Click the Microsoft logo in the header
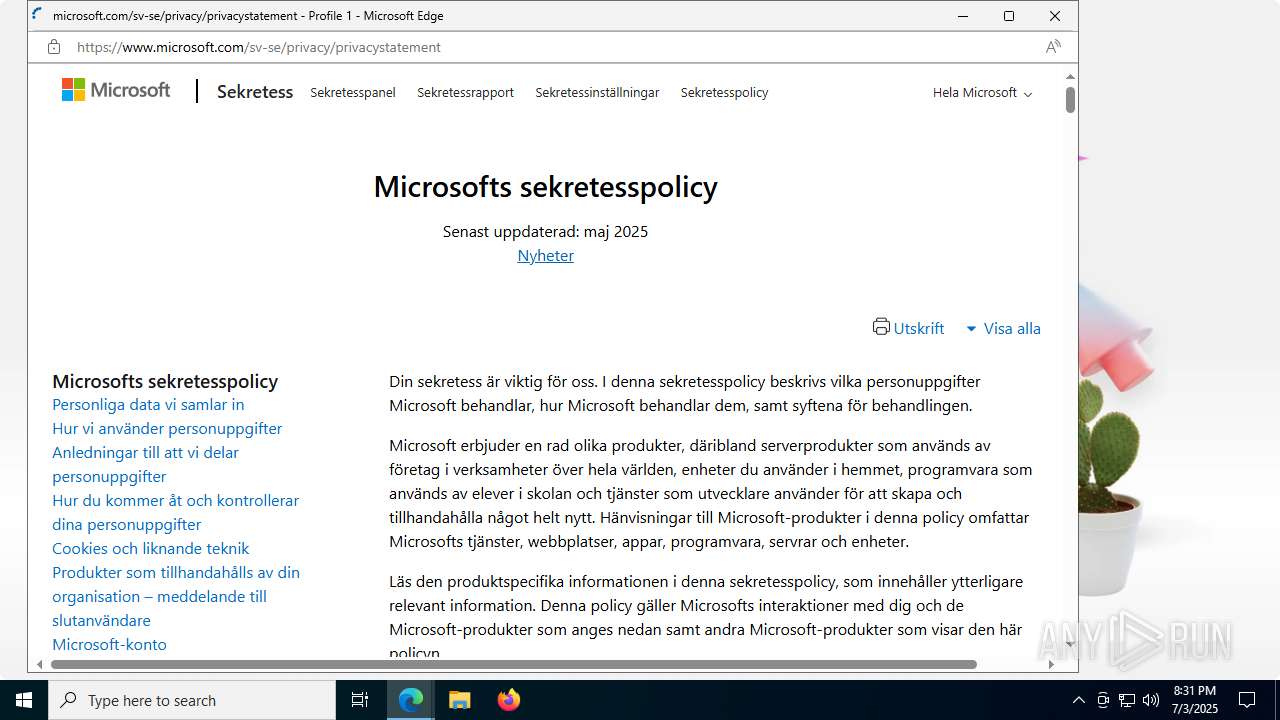The width and height of the screenshot is (1280, 720). [x=116, y=91]
